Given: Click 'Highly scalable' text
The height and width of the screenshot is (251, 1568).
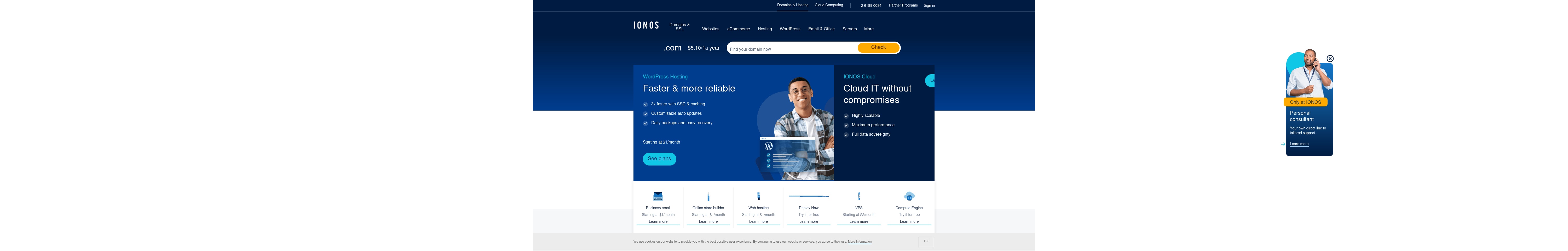Looking at the screenshot, I should (x=866, y=116).
